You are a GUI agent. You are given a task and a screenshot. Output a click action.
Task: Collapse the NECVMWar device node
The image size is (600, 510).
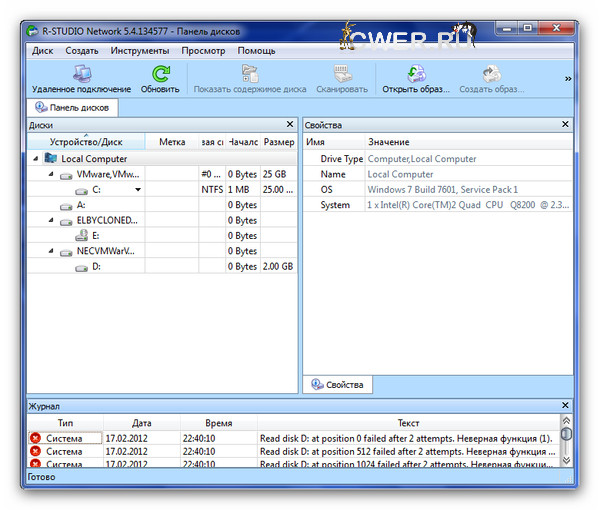[52, 251]
